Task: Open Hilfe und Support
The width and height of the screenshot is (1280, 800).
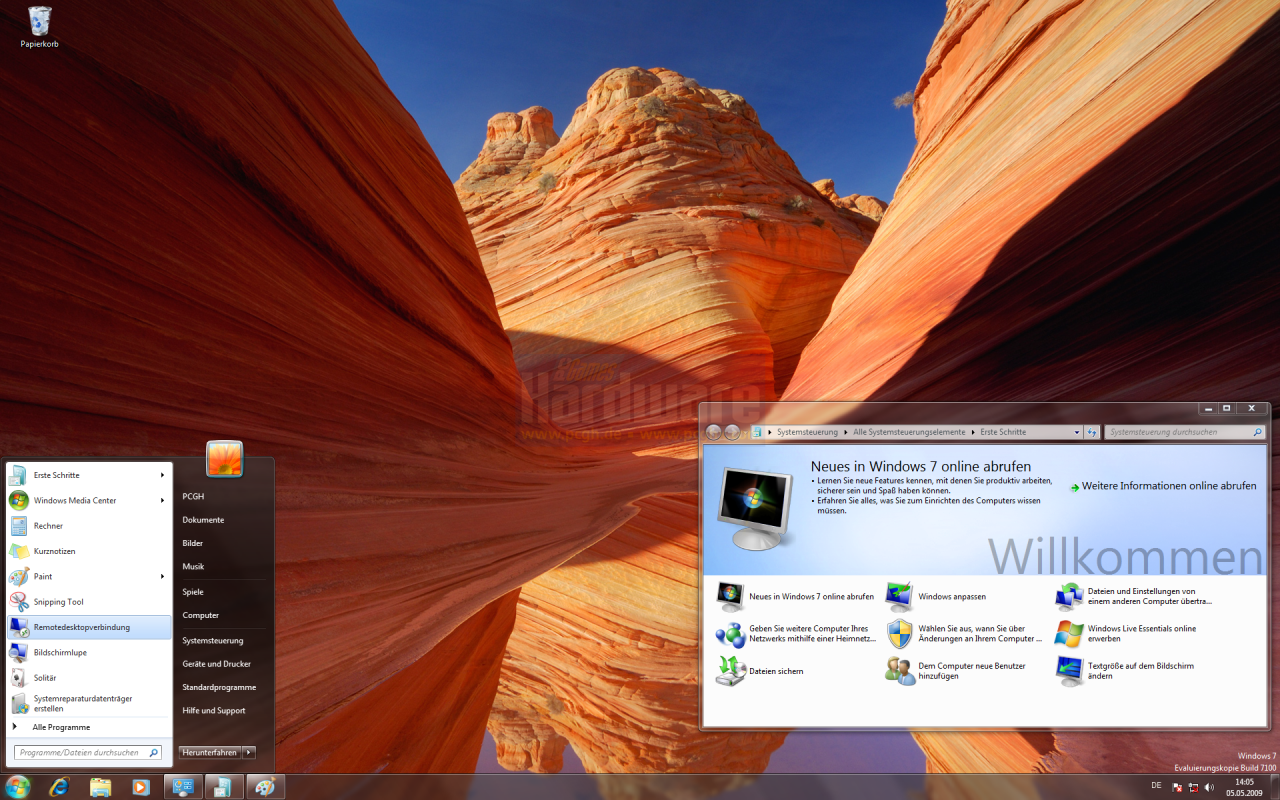Action: [x=213, y=710]
